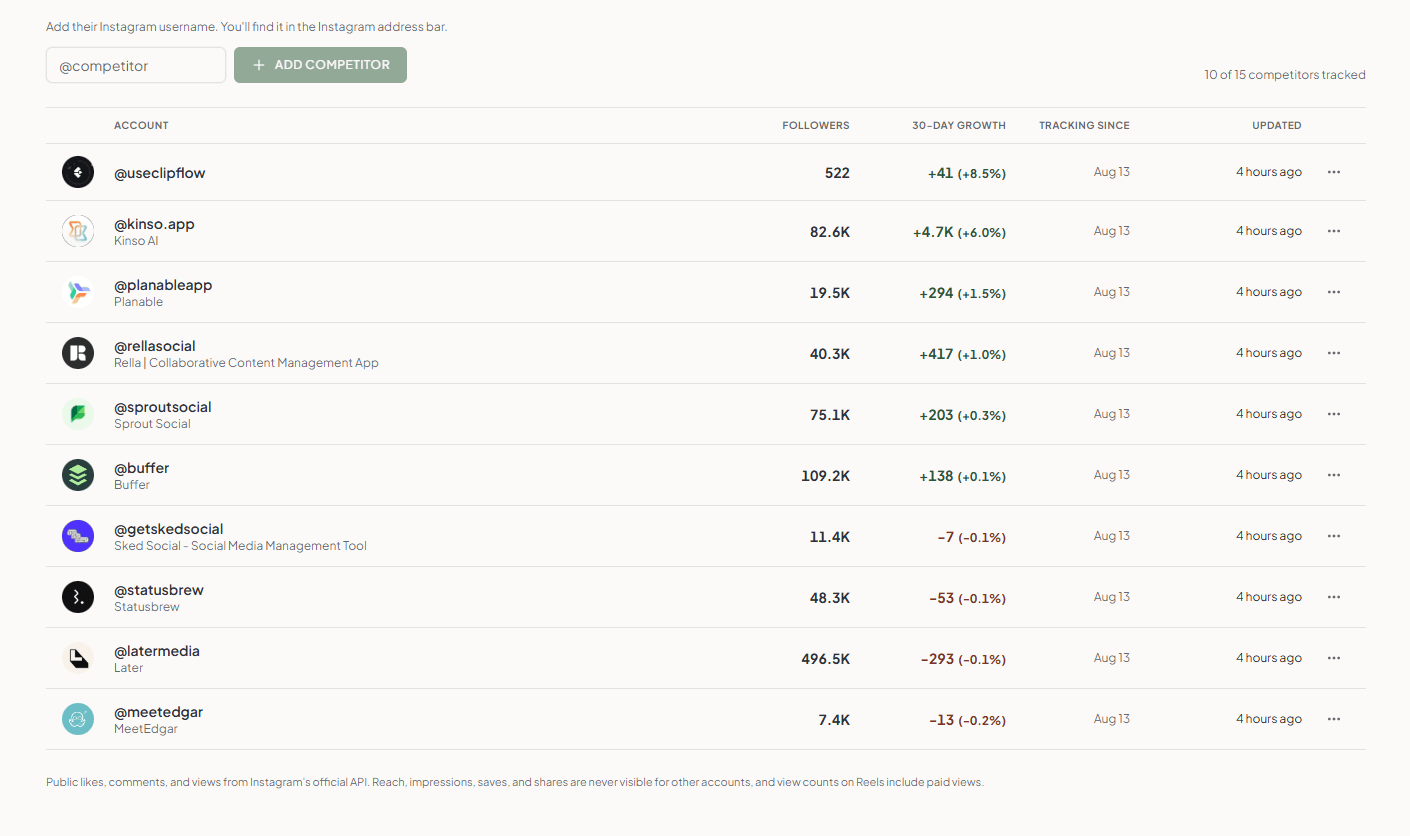Focus the @competitor username input field
Screen dimensions: 1410x836
136,66
